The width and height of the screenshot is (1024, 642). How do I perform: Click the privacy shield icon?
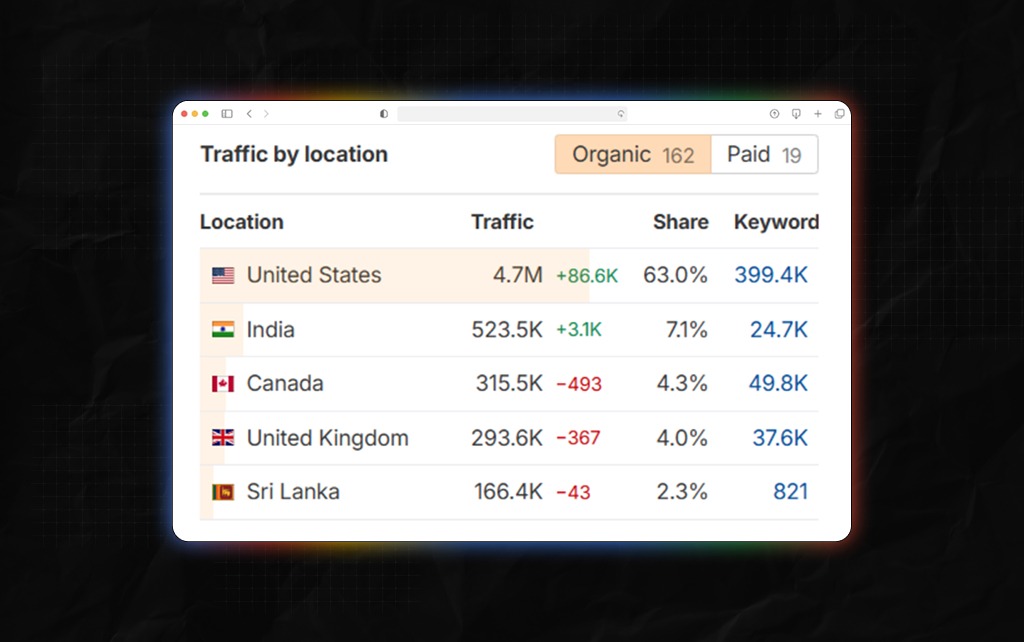384,114
